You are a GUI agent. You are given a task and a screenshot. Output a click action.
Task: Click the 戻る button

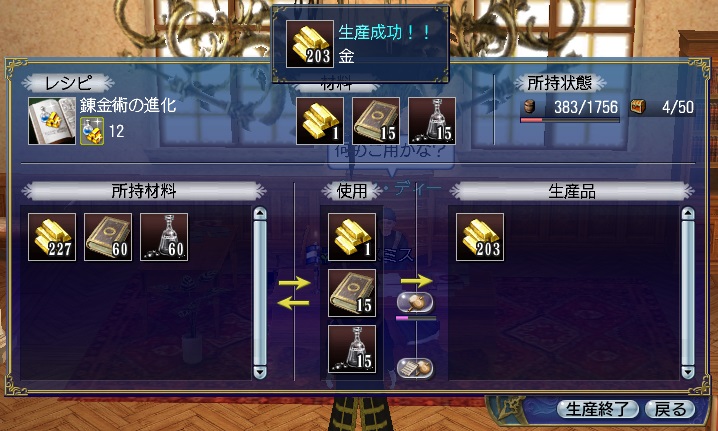[x=670, y=409]
